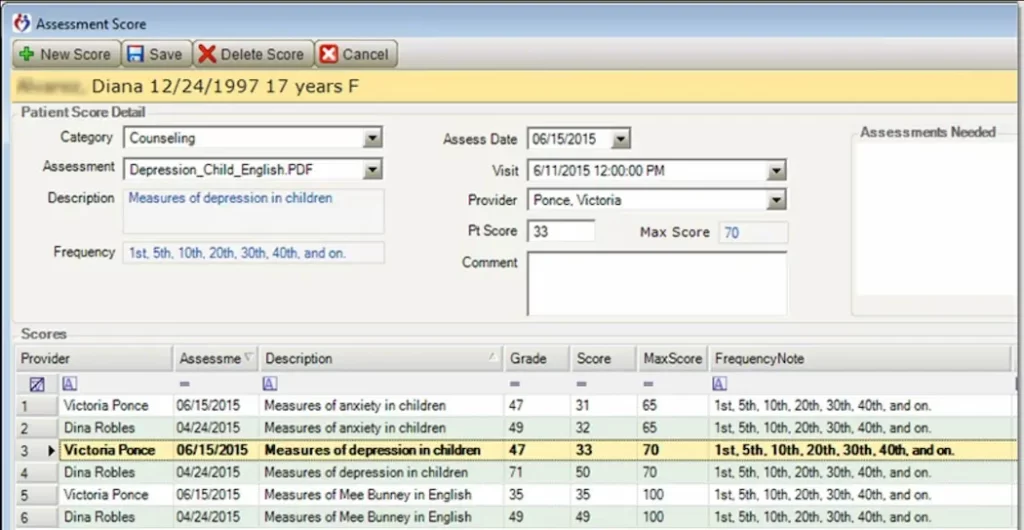Click the MaxScore column filter equals icon

click(648, 384)
